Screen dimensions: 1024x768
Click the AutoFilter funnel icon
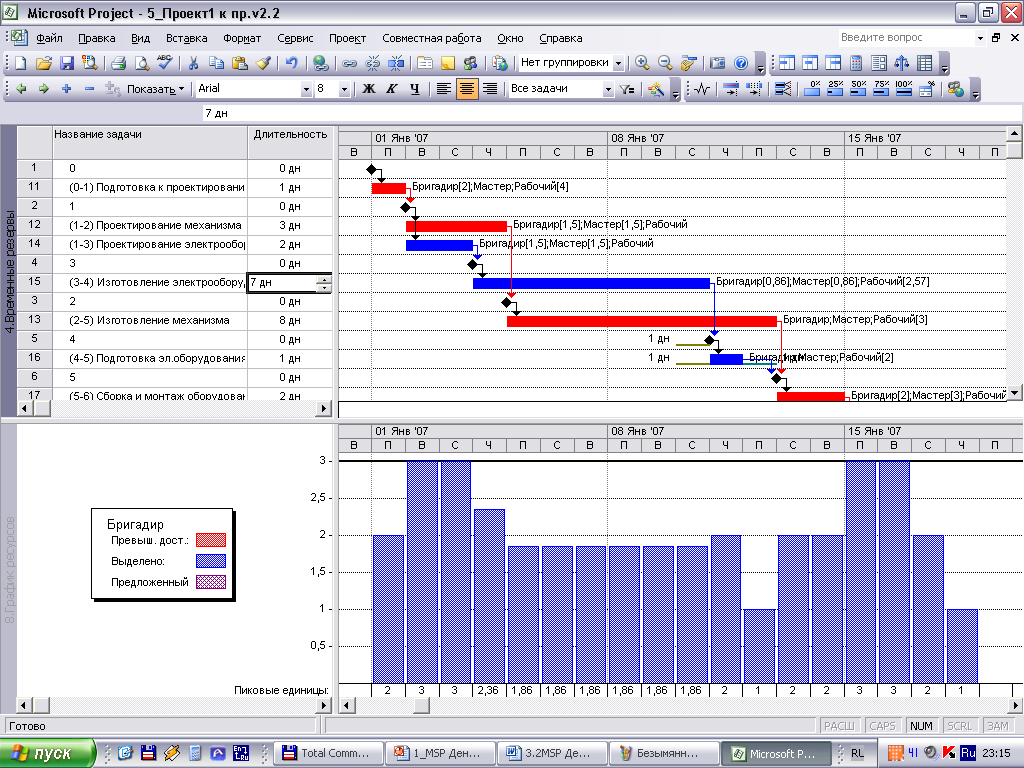627,89
